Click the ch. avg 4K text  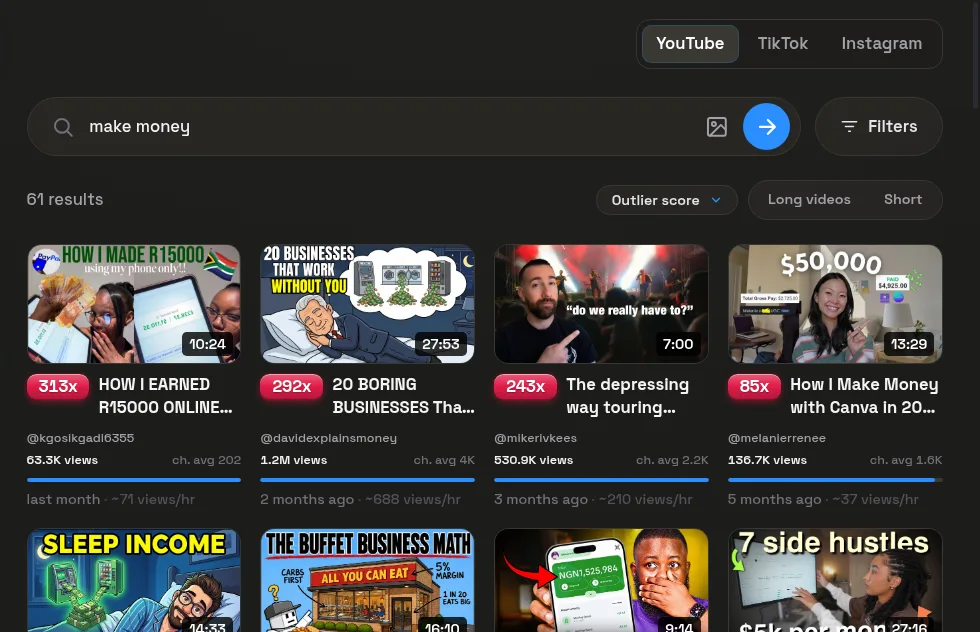click(444, 460)
